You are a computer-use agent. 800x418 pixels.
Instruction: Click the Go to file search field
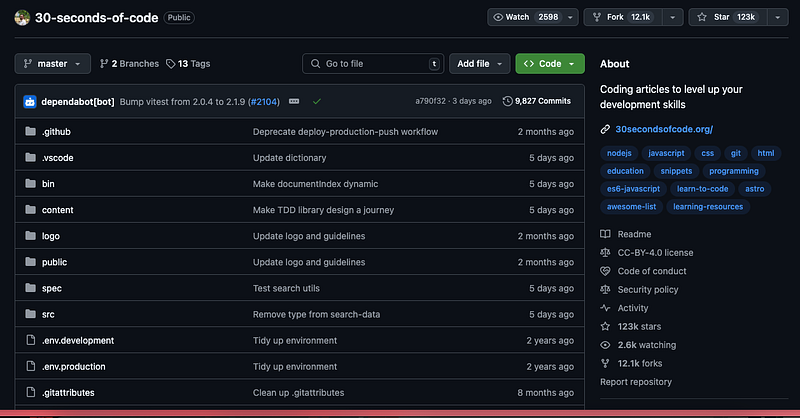(373, 64)
